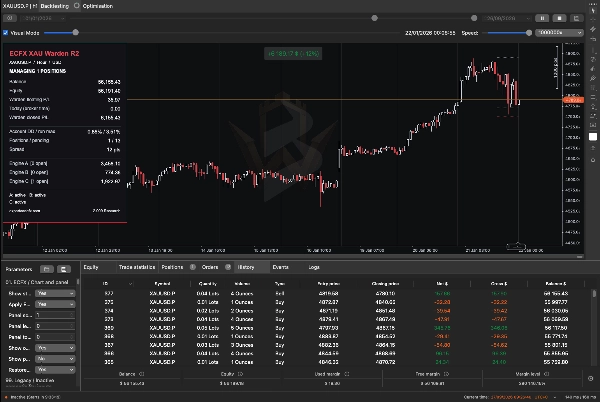Image resolution: width=600 pixels, height=402 pixels.
Task: Click the Balance $ column header
Action: pos(556,284)
